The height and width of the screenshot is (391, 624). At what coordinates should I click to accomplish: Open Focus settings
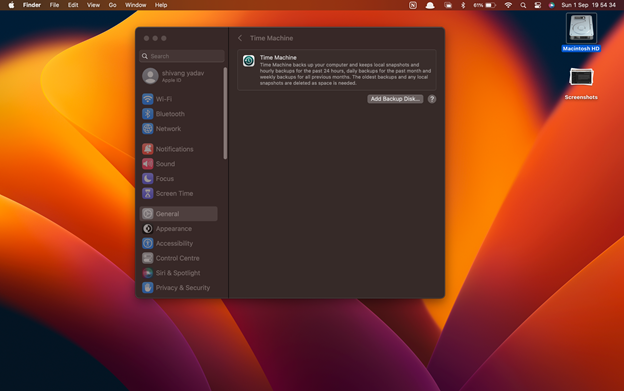(179, 179)
